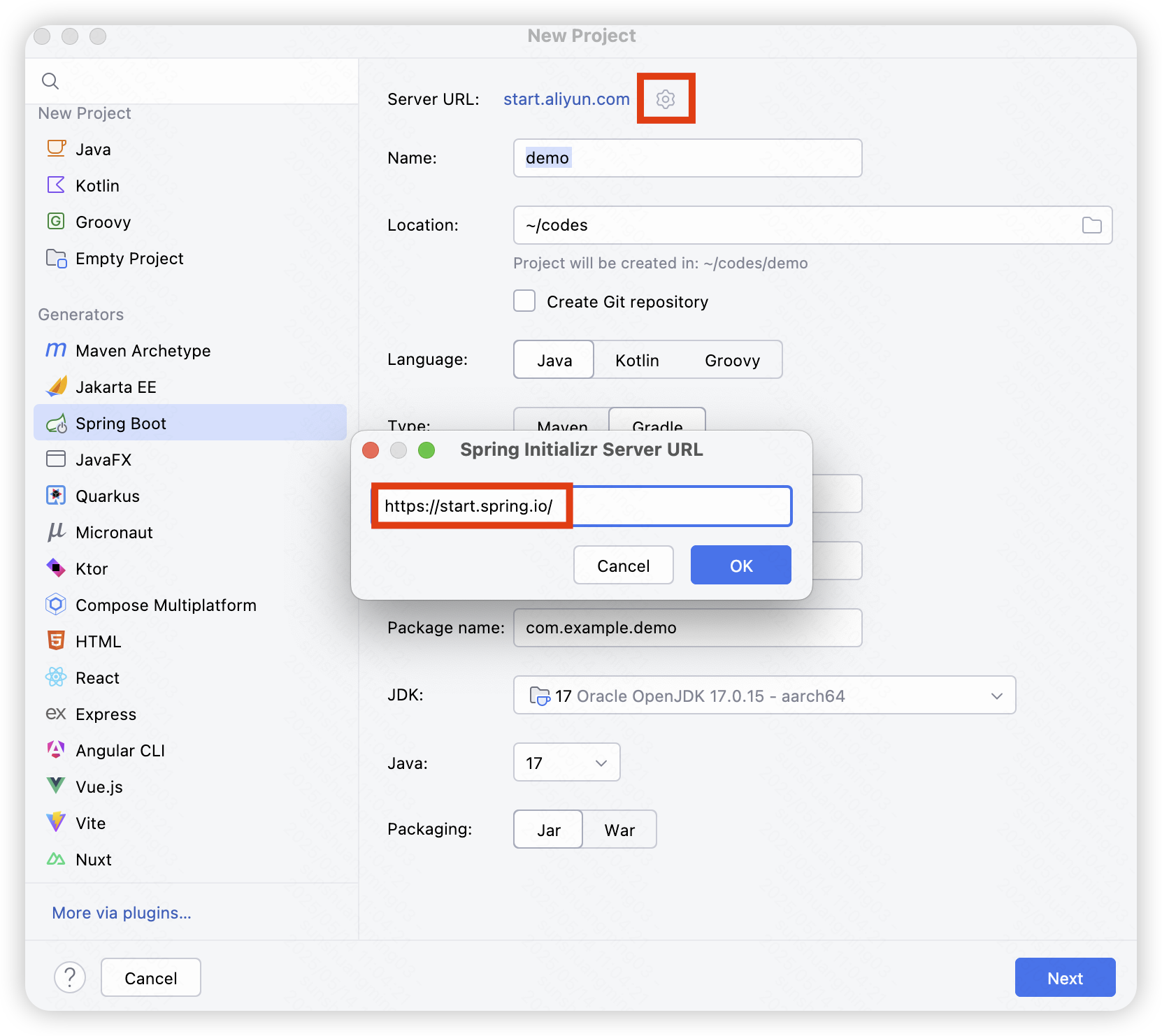The width and height of the screenshot is (1162, 1036).
Task: Select Java as the language
Action: pos(554,360)
